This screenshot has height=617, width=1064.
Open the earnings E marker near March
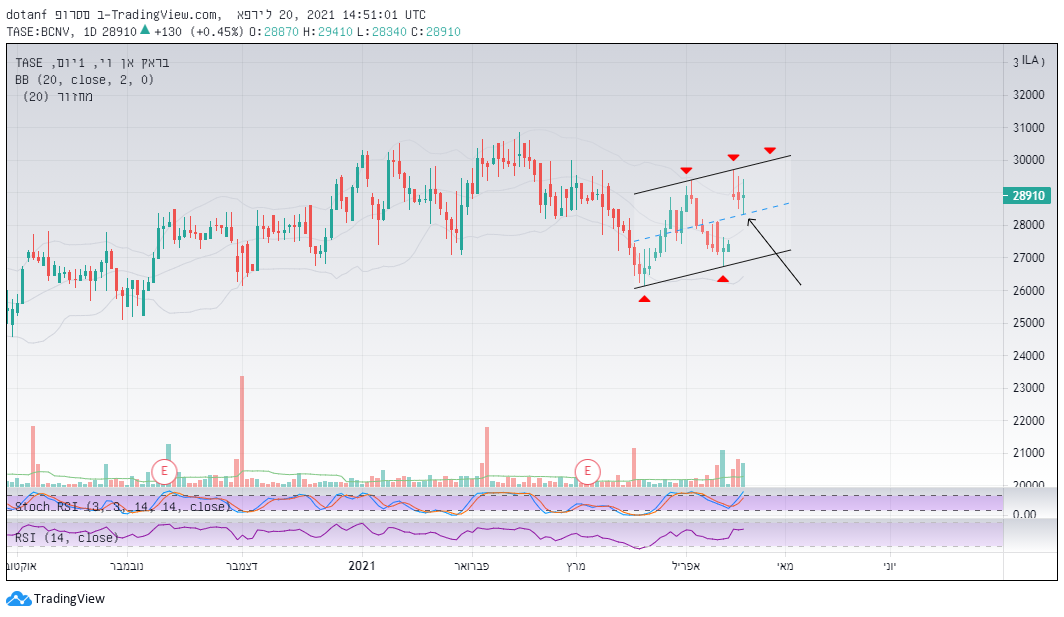(x=588, y=471)
